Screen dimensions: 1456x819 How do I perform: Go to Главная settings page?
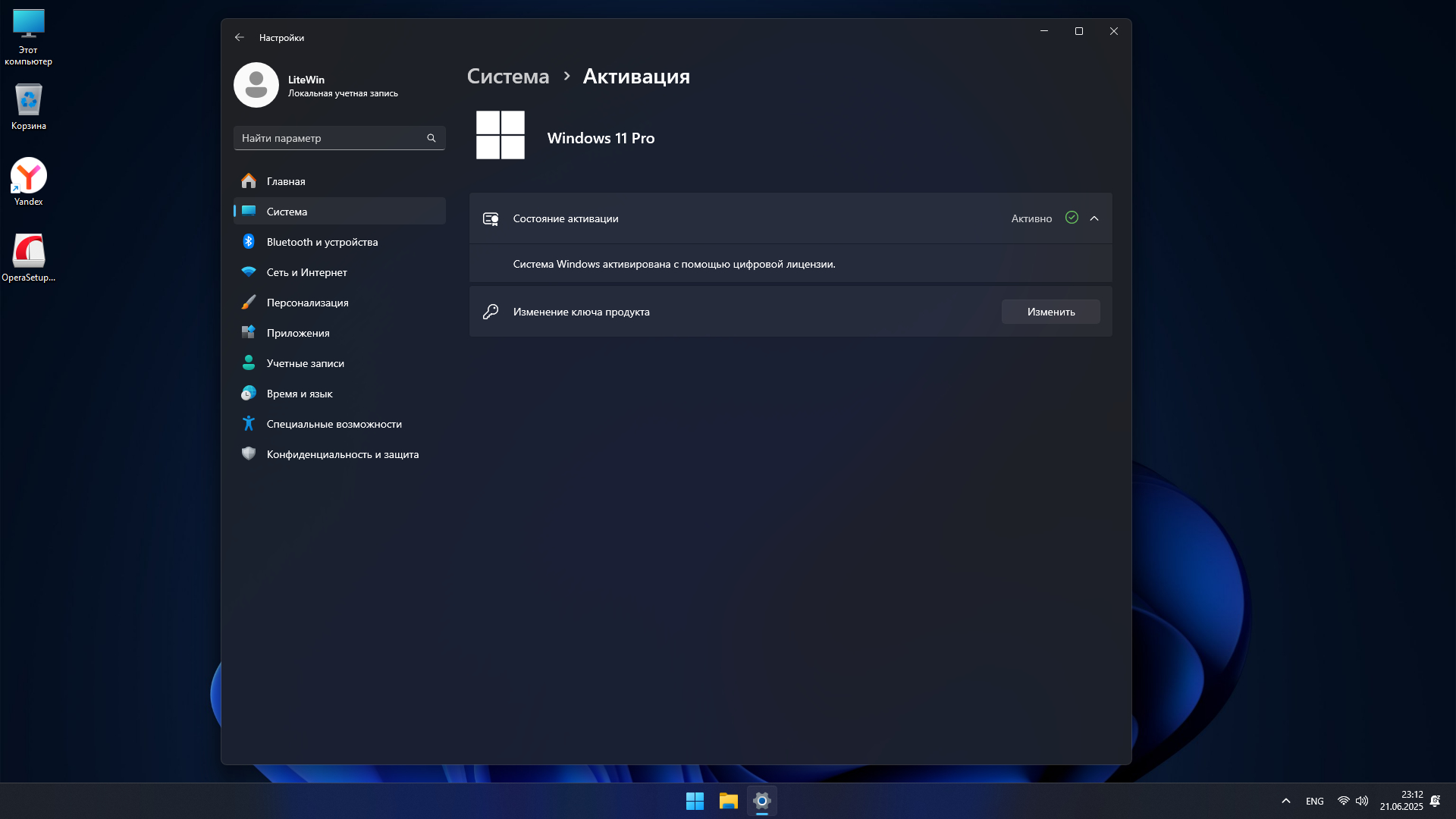coord(285,181)
